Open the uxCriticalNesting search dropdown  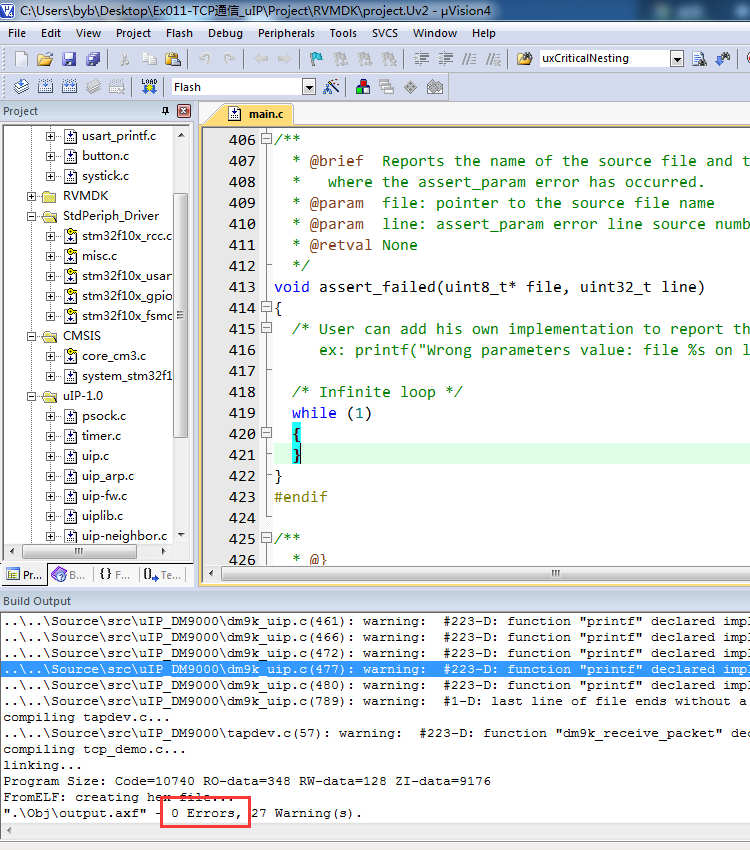[677, 59]
